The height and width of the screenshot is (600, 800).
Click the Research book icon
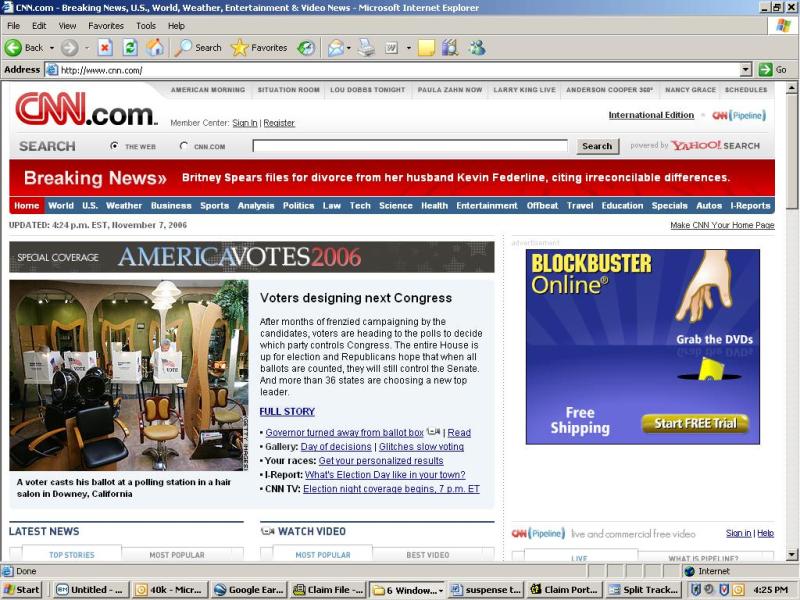click(450, 48)
